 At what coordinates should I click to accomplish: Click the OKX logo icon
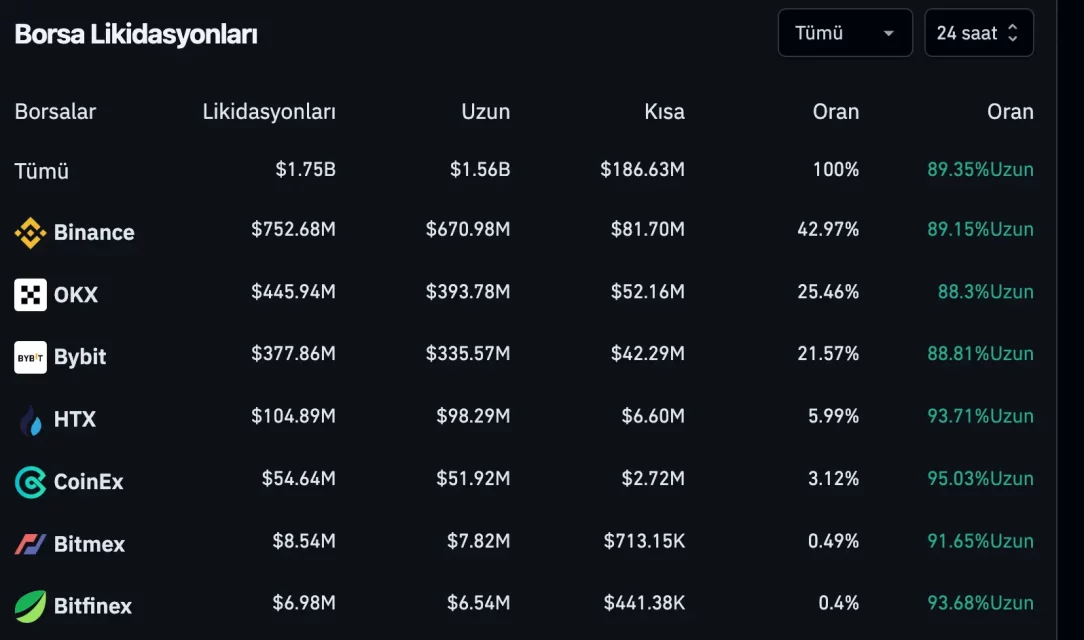(x=30, y=295)
